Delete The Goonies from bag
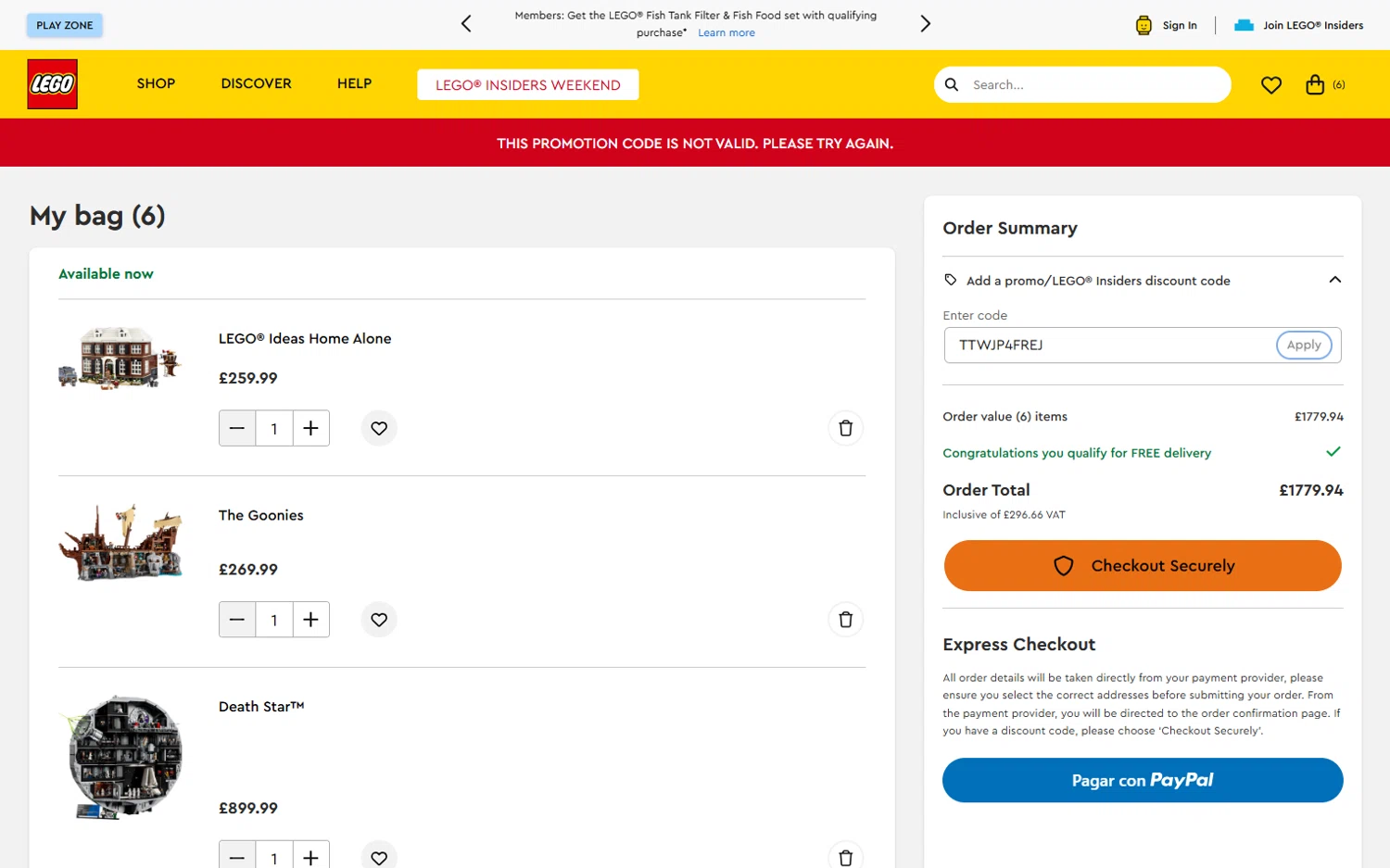1390x868 pixels. 845,620
